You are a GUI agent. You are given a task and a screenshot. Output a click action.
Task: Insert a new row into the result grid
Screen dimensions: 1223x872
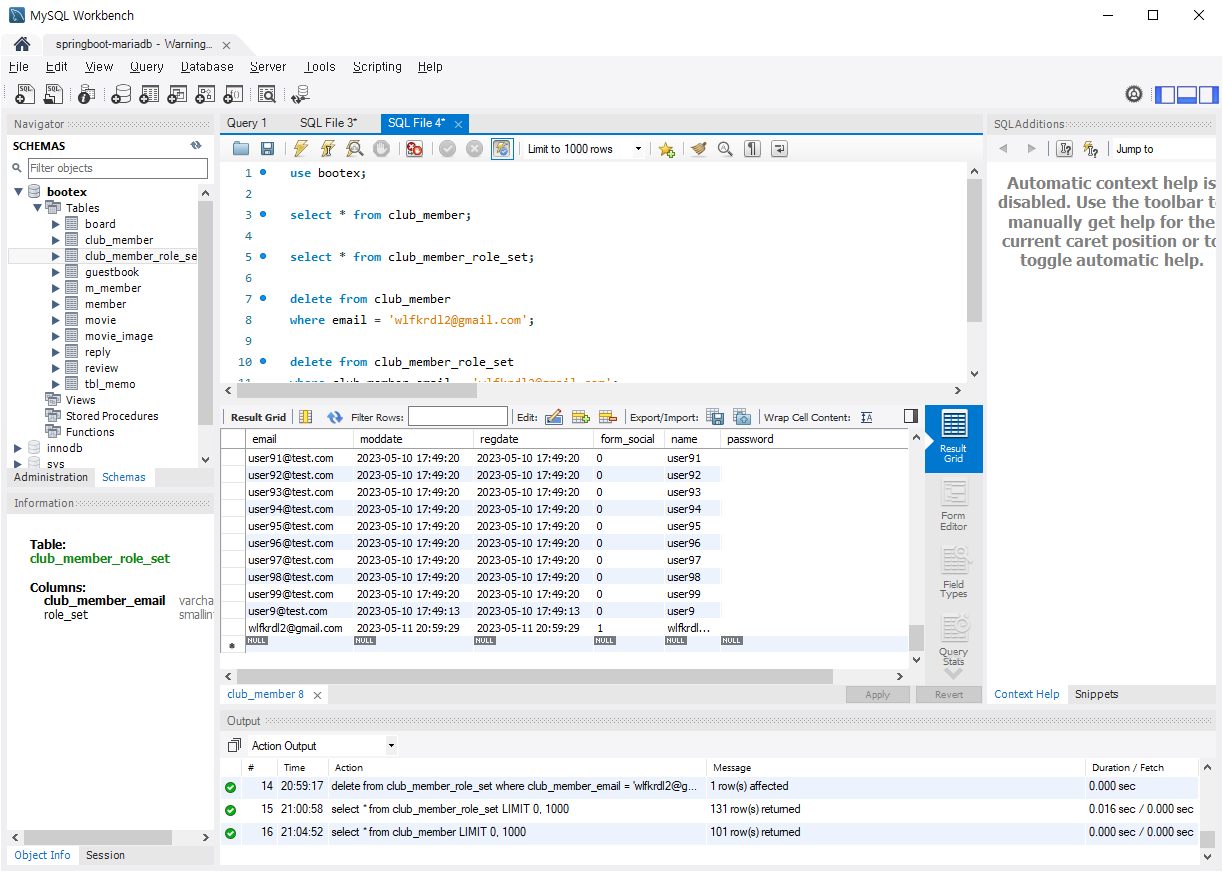coord(581,417)
